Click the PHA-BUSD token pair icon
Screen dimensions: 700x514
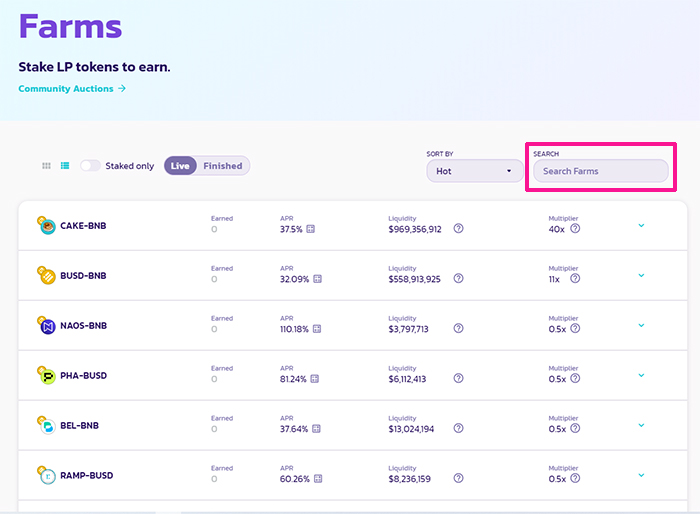[x=46, y=376]
